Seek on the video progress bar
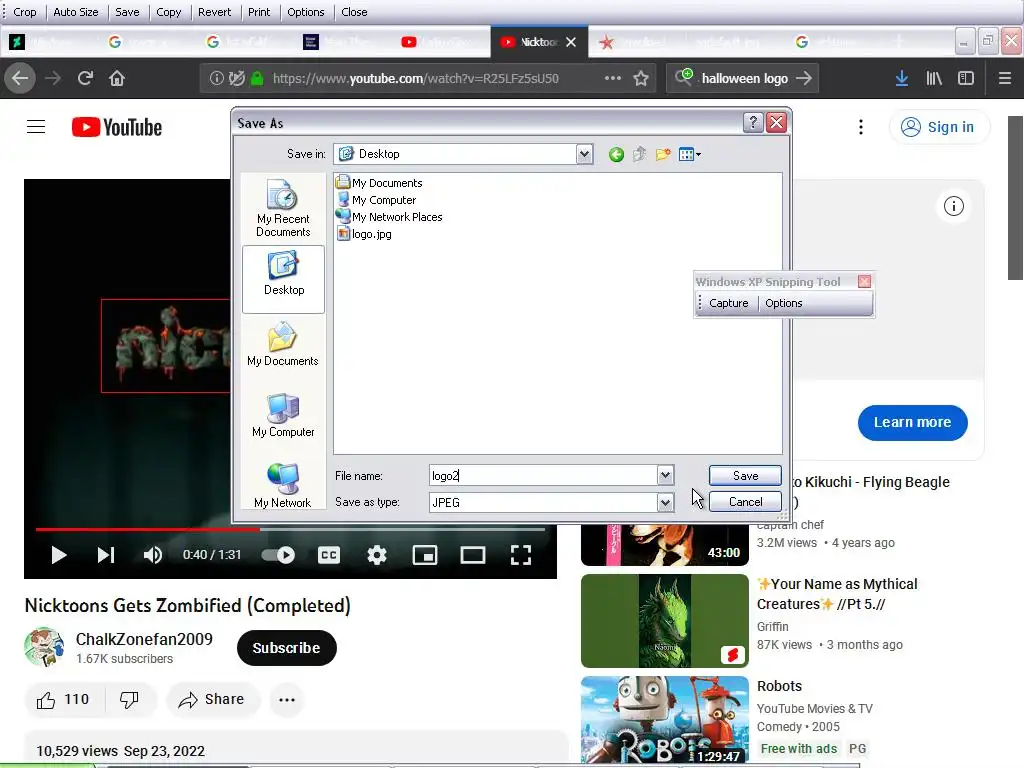 click(290, 529)
